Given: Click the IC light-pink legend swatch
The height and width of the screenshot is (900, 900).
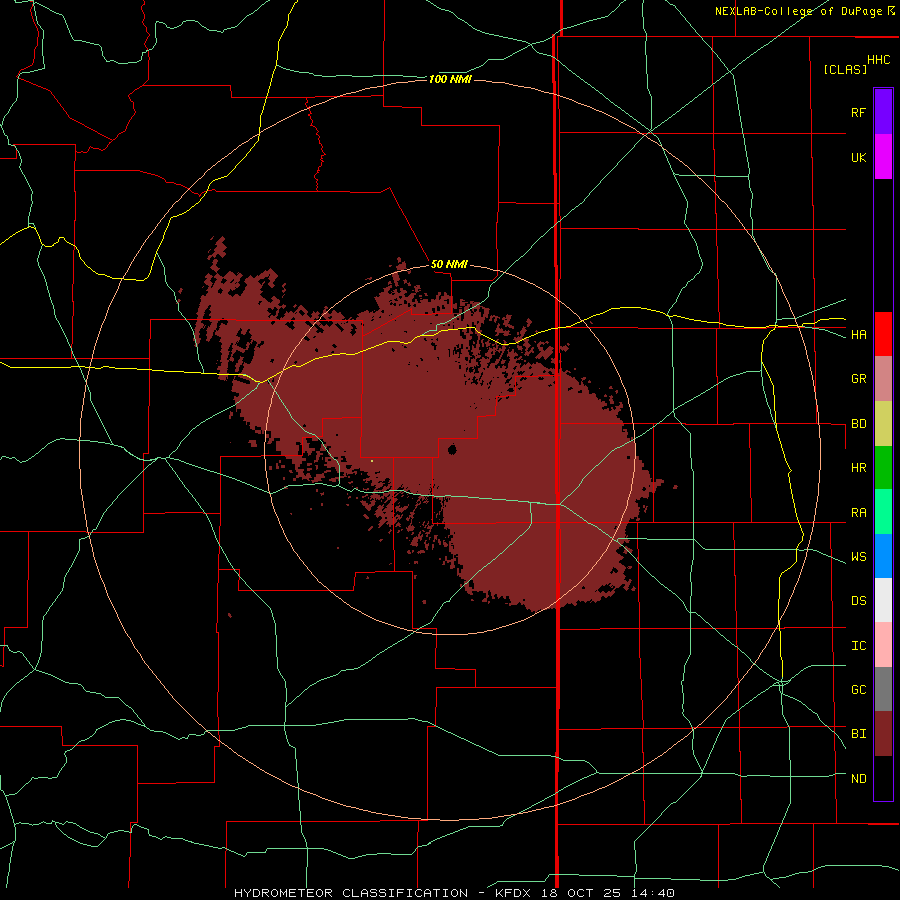Looking at the screenshot, I should pos(883,645).
